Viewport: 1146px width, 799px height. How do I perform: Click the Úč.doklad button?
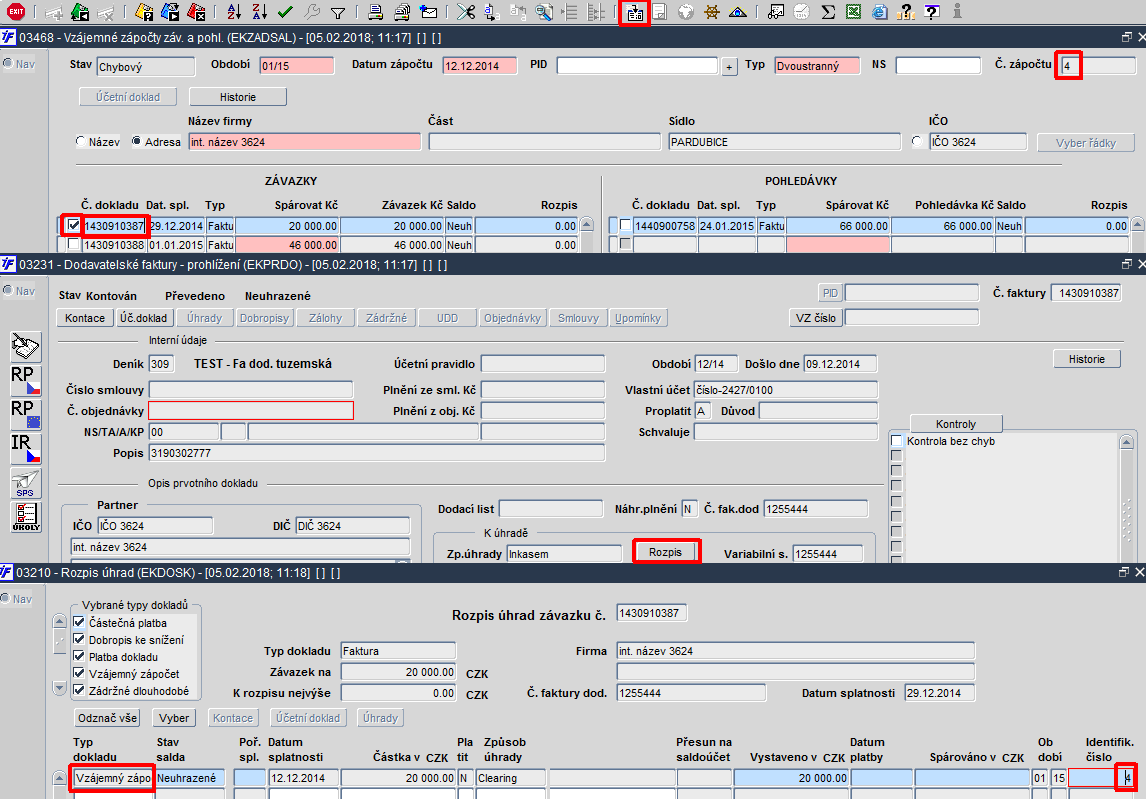click(x=144, y=318)
